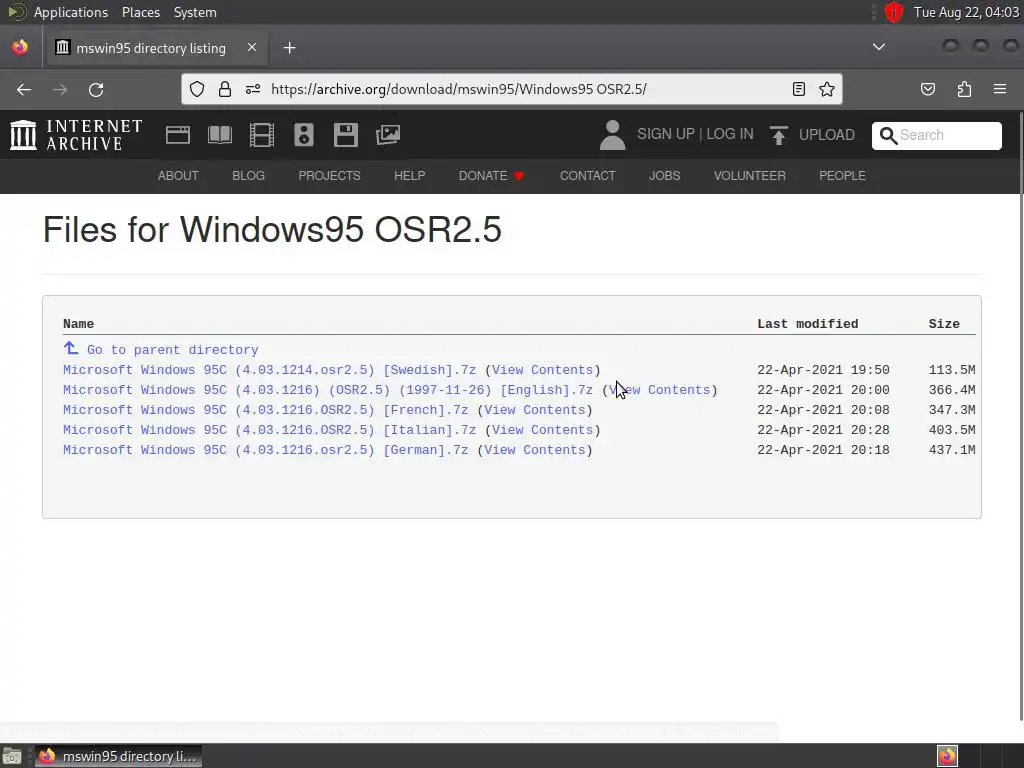1024x768 pixels.
Task: Open the Software floppy disk icon
Action: [x=345, y=135]
